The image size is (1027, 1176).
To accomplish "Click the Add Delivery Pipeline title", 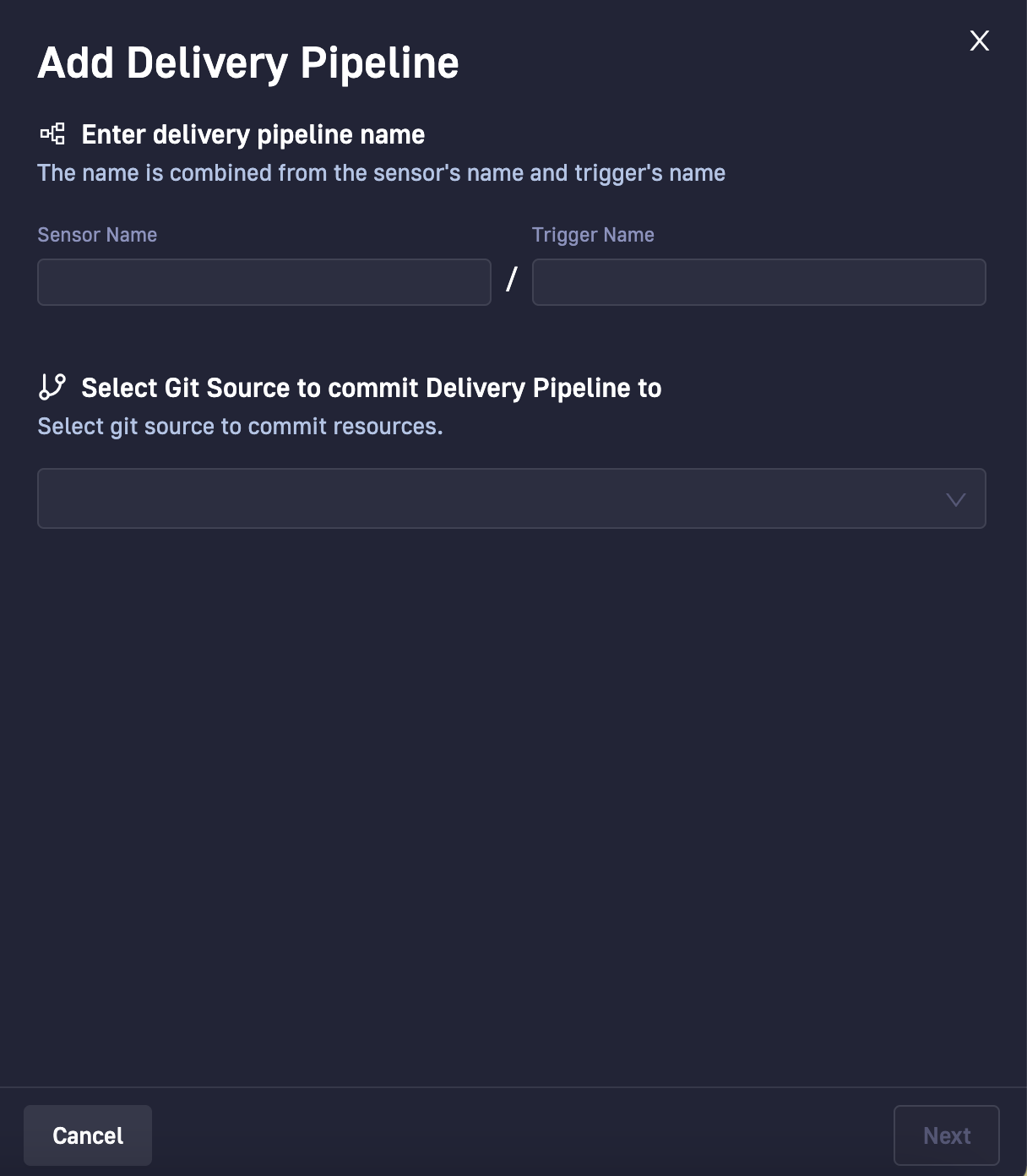I will (248, 63).
